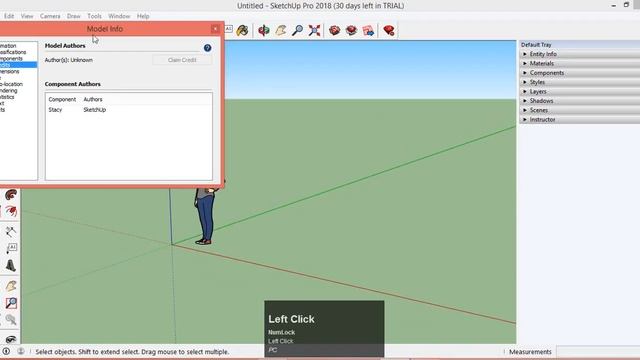Screen dimensions: 640x360
Task: Close the Model Info dialog
Action: [x=215, y=29]
